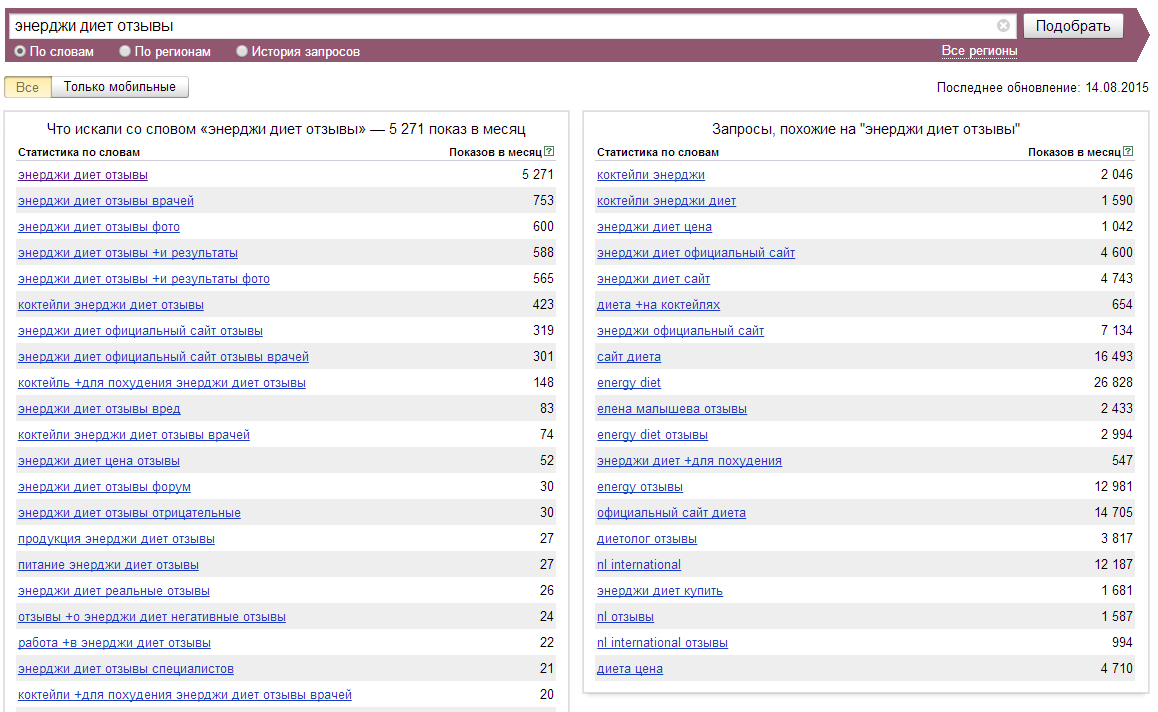Click the '16 493' impressions value
This screenshot has height=712, width=1158.
click(1114, 357)
